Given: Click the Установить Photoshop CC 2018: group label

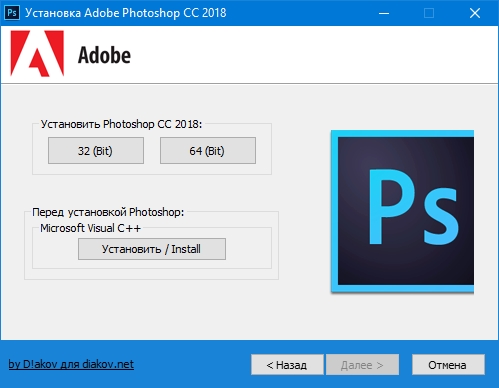Looking at the screenshot, I should (121, 124).
